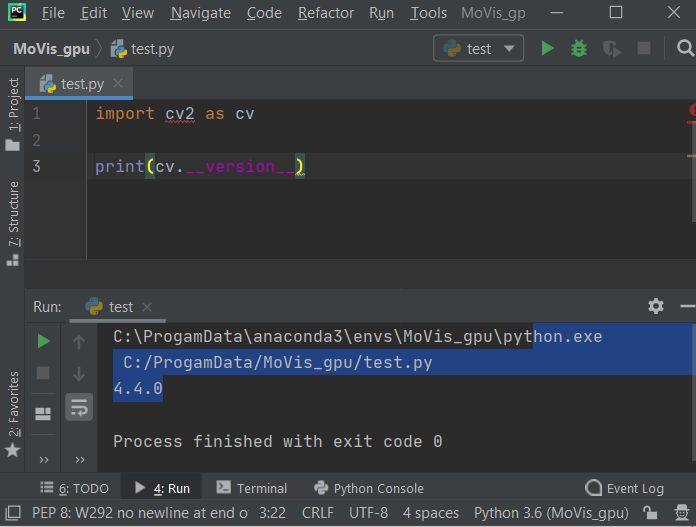Rerun test in the Run panel
This screenshot has height=527, width=696.
(44, 341)
